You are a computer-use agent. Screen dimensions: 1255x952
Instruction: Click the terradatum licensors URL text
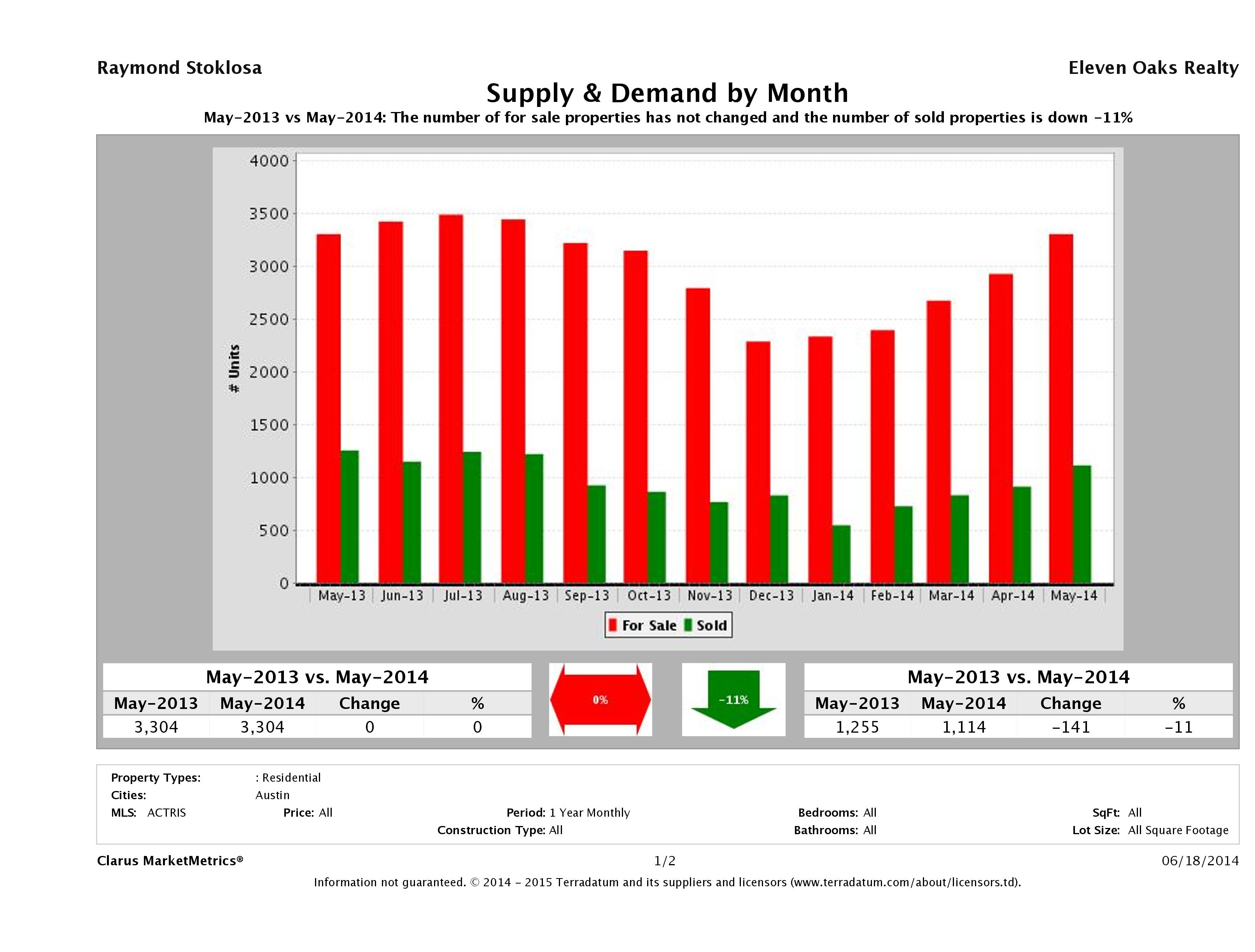pyautogui.click(x=904, y=882)
